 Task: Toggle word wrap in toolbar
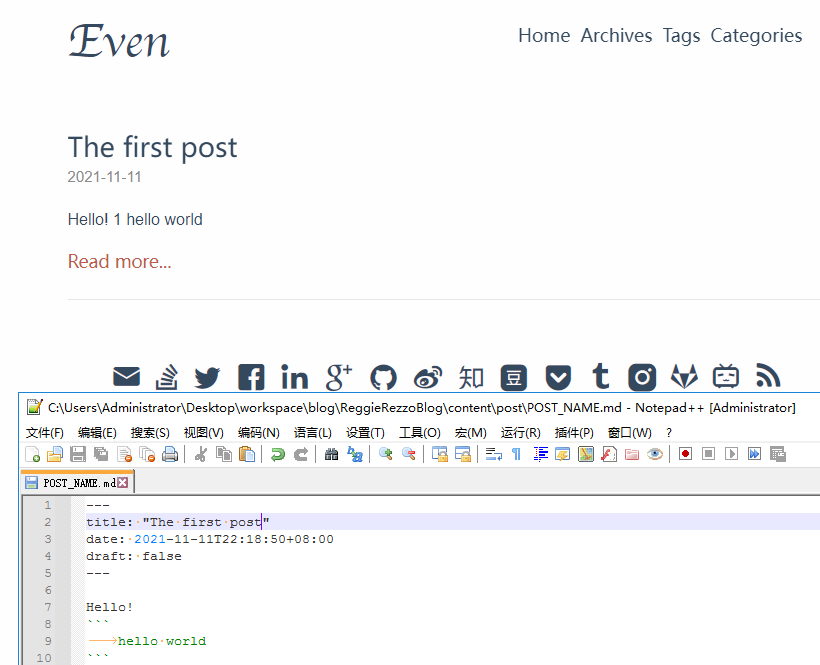494,454
